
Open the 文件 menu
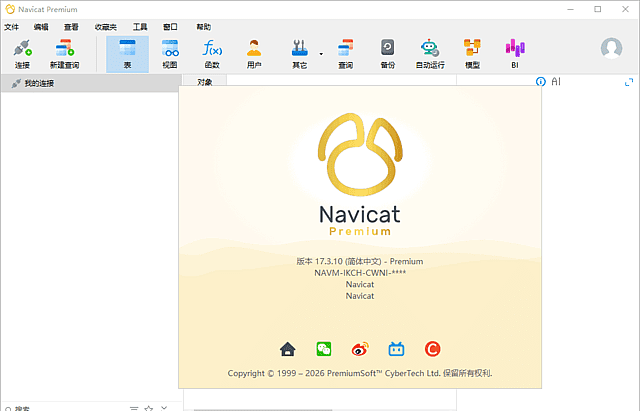tap(11, 27)
